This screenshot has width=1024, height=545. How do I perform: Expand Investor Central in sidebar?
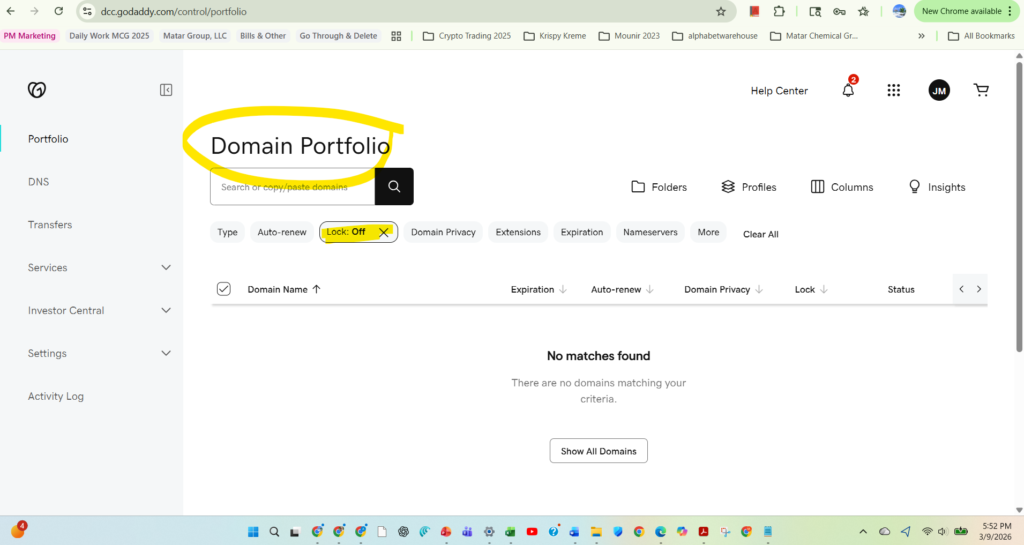pos(166,311)
